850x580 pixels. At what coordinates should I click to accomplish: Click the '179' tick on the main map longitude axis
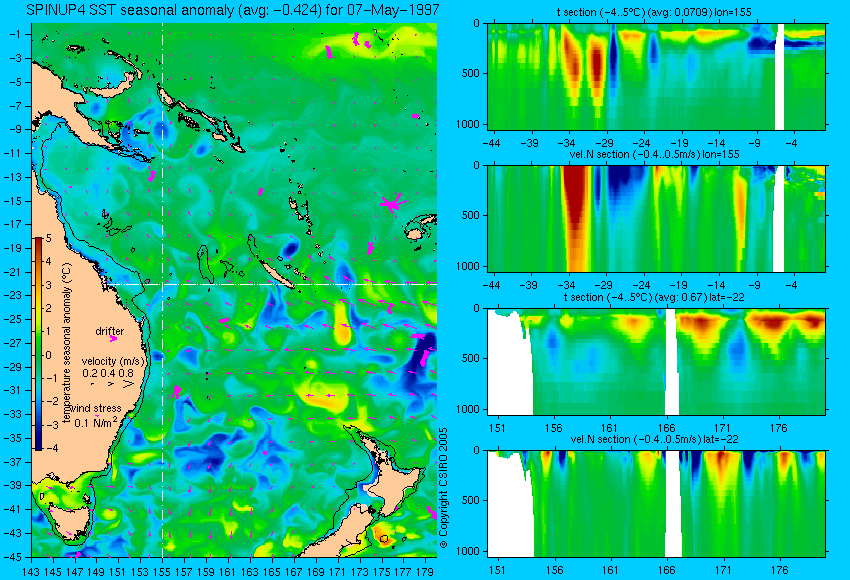[x=424, y=571]
